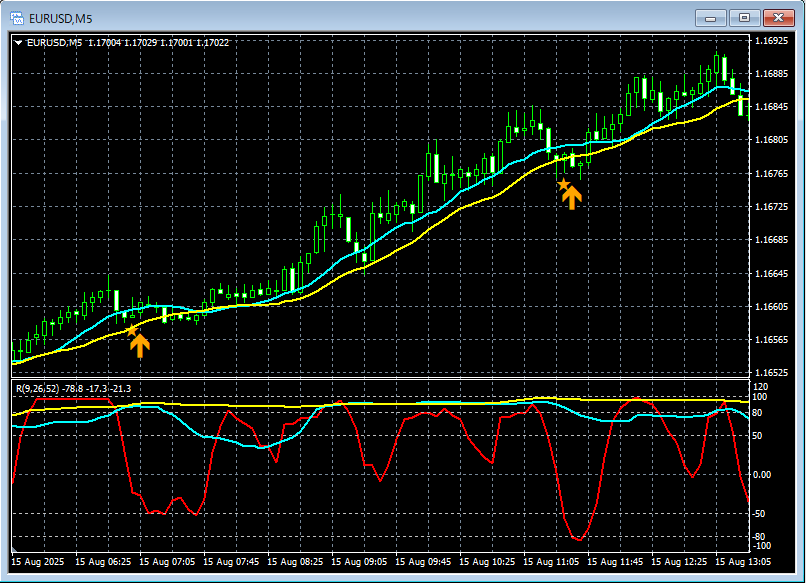Click price level 1.16765 on the price axis
The width and height of the screenshot is (807, 583).
[771, 173]
